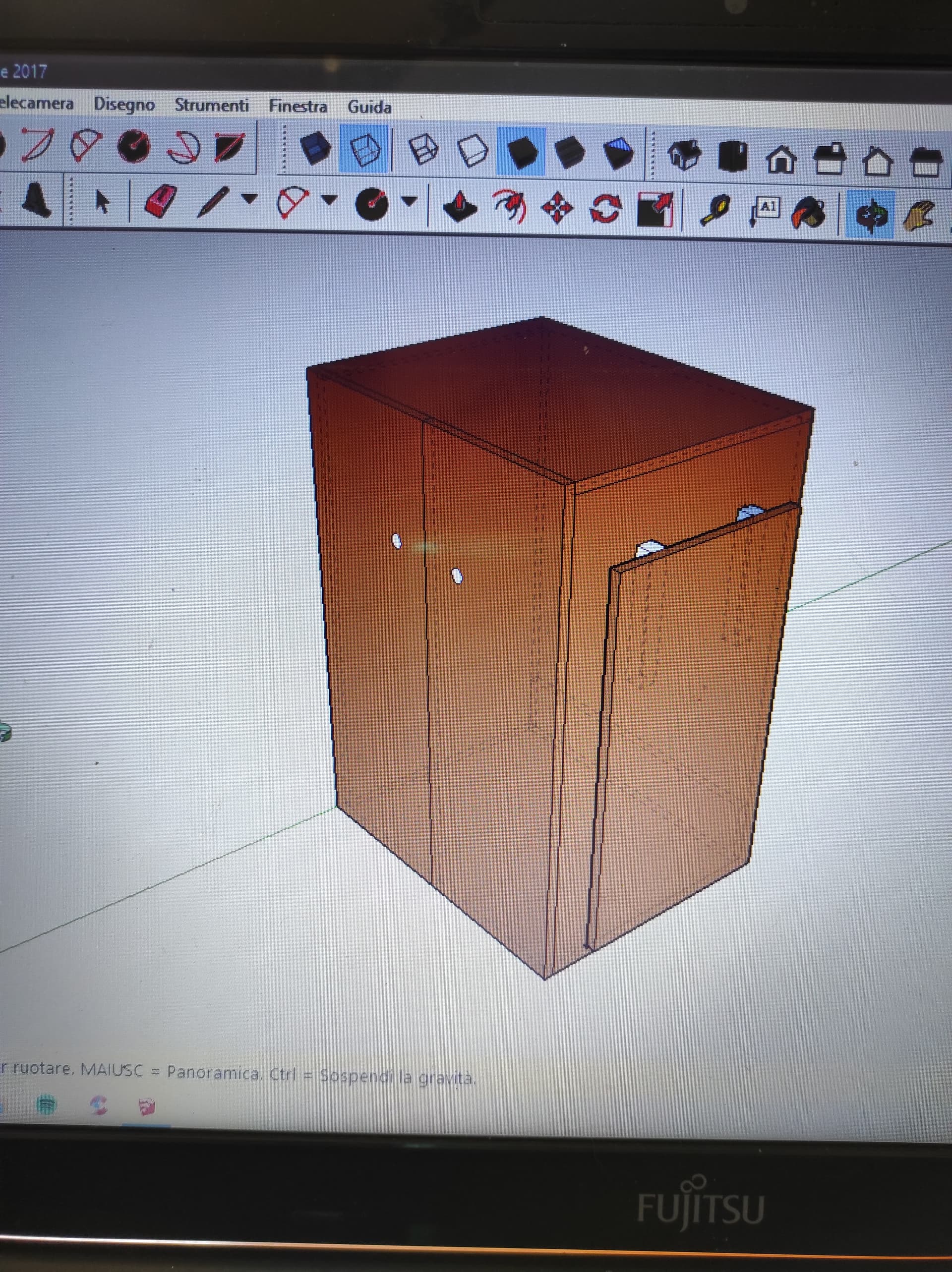Switch to Shaded face style
This screenshot has width=952, height=1272.
click(x=522, y=152)
